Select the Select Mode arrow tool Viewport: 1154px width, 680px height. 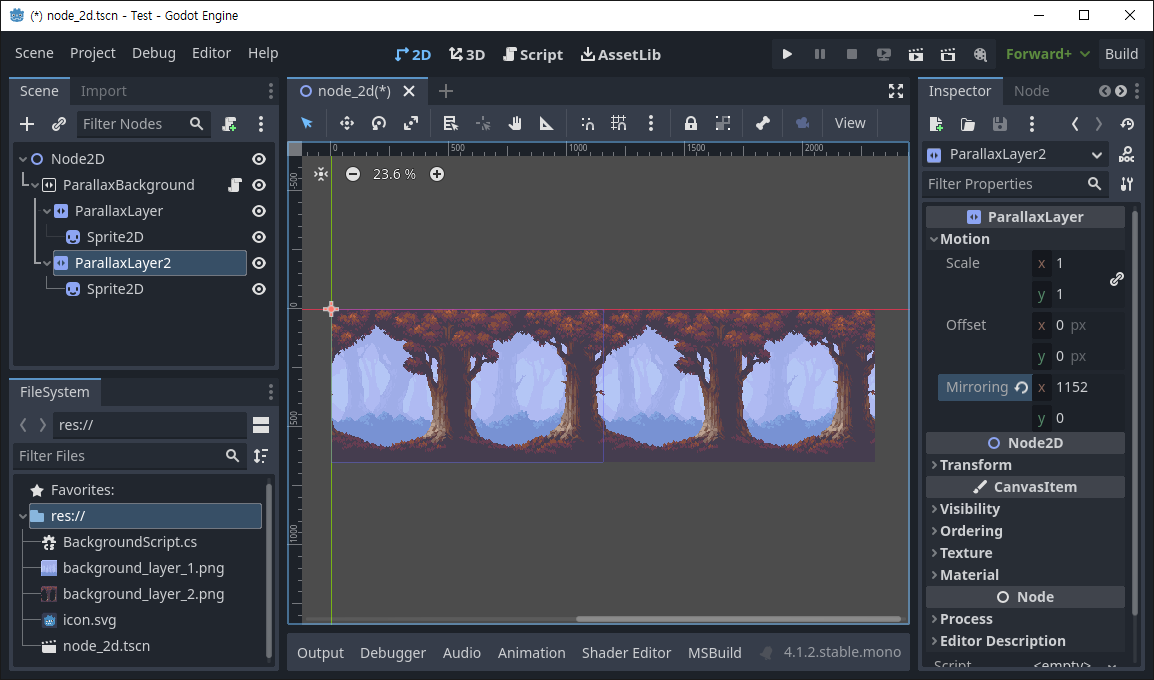pyautogui.click(x=307, y=123)
